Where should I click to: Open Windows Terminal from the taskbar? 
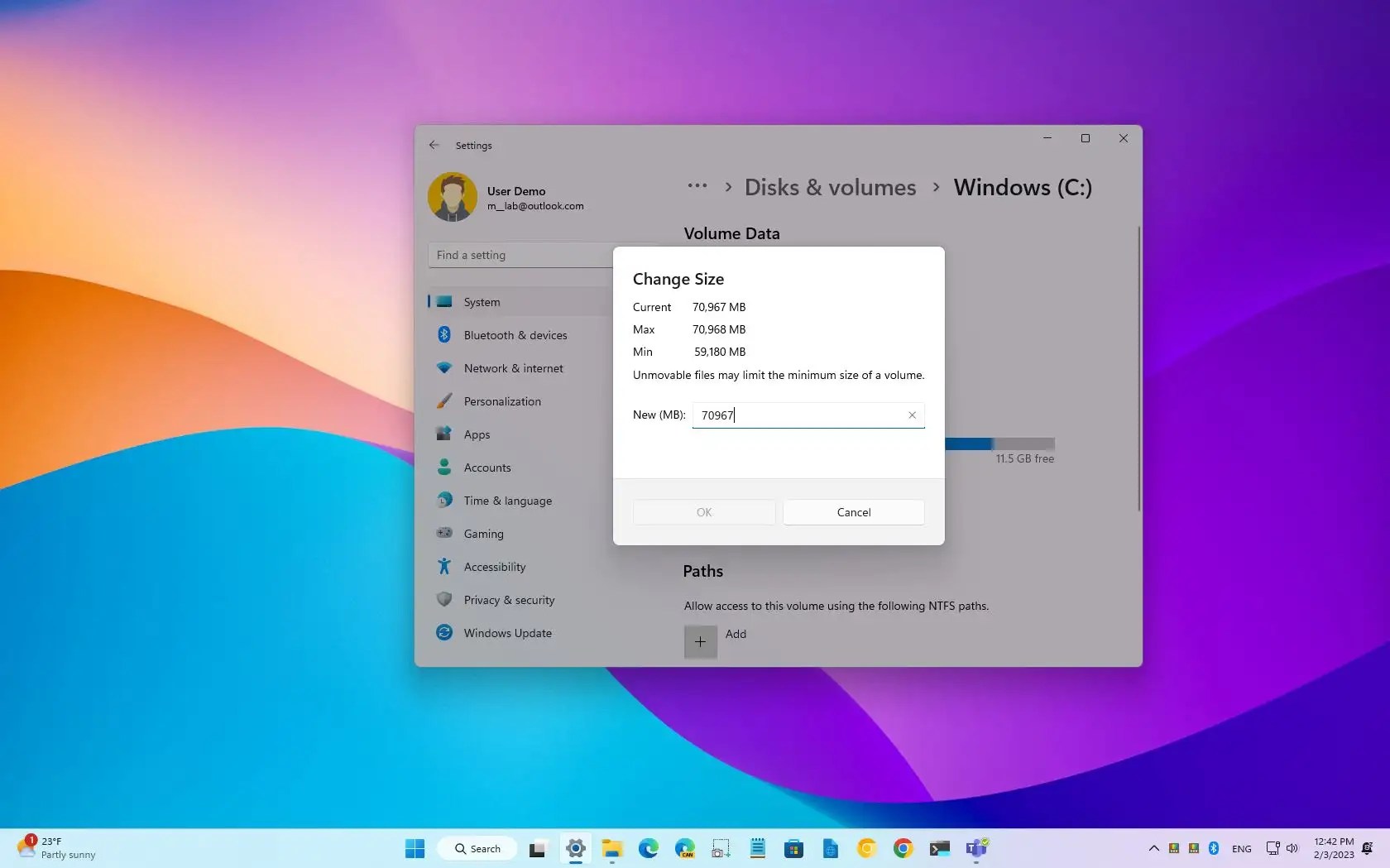939,848
